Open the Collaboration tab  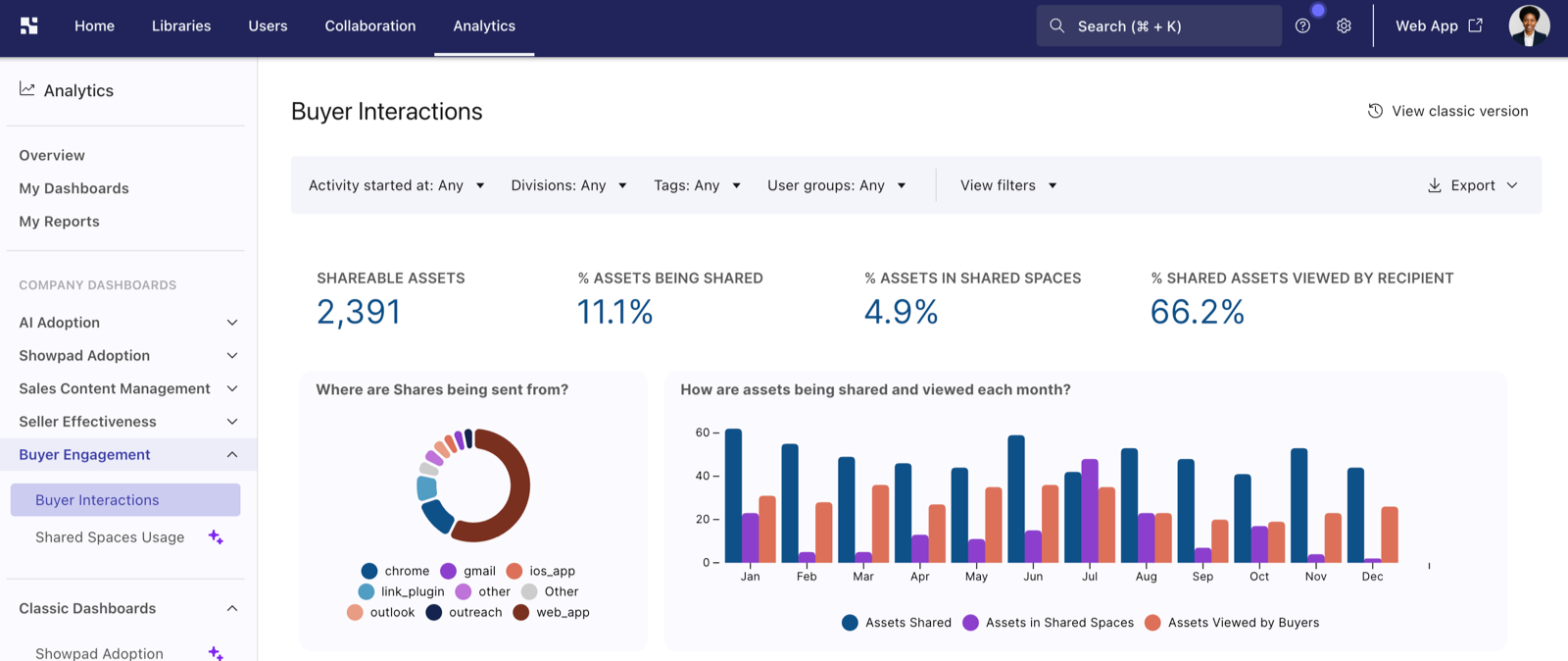click(x=370, y=25)
